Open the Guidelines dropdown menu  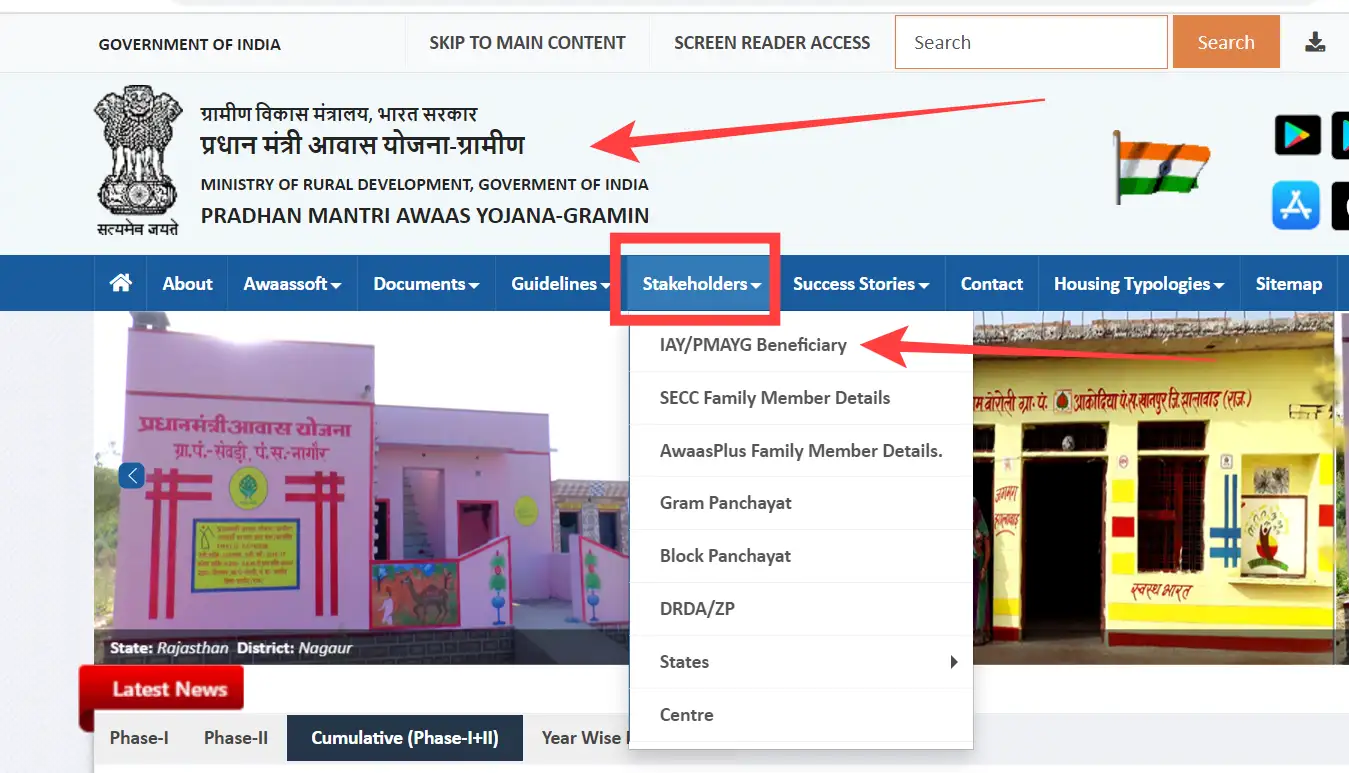[560, 283]
